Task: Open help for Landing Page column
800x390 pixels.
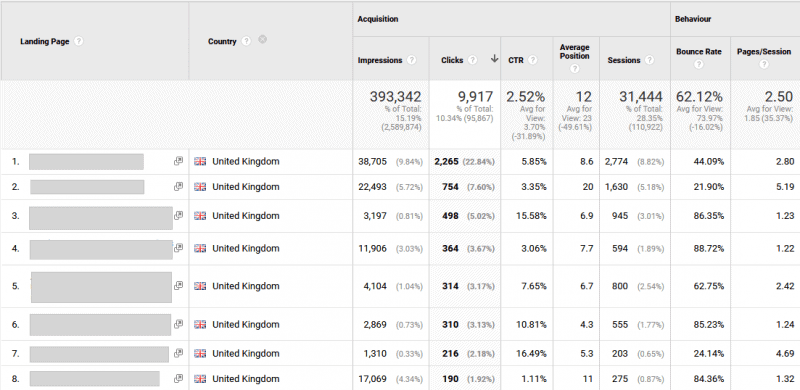Action: pos(78,41)
